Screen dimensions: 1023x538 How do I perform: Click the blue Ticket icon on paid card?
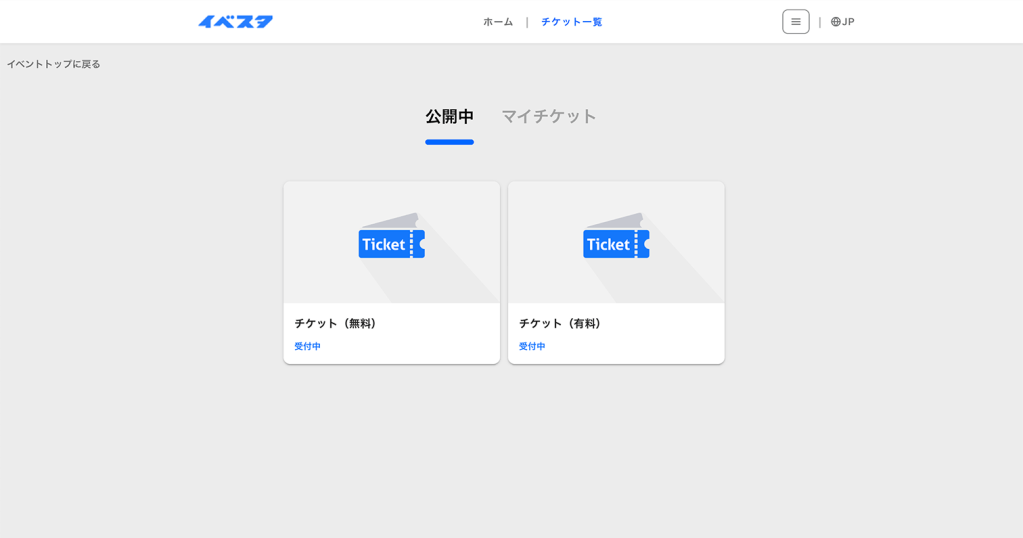click(x=616, y=243)
